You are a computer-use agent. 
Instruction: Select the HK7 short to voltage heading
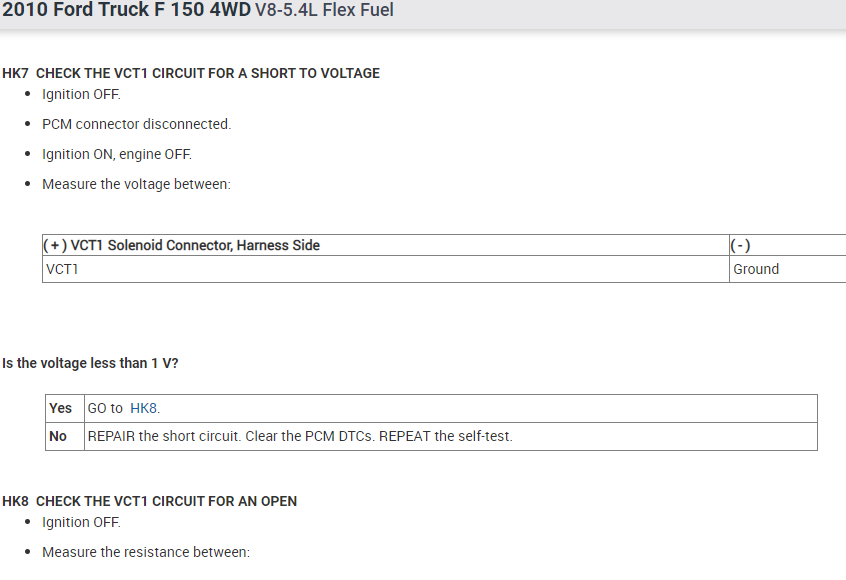tap(191, 73)
